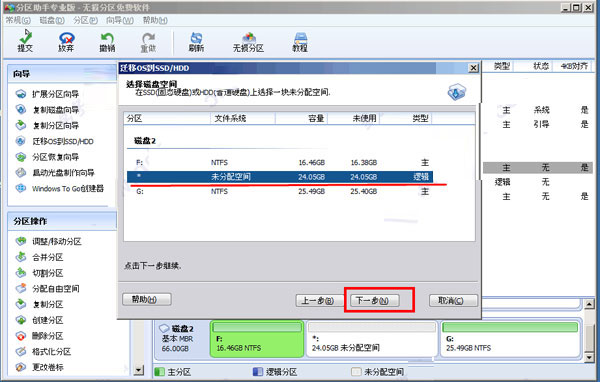Click the 24.05GB unallocated disk block
The width and height of the screenshot is (600, 382).
coord(372,339)
